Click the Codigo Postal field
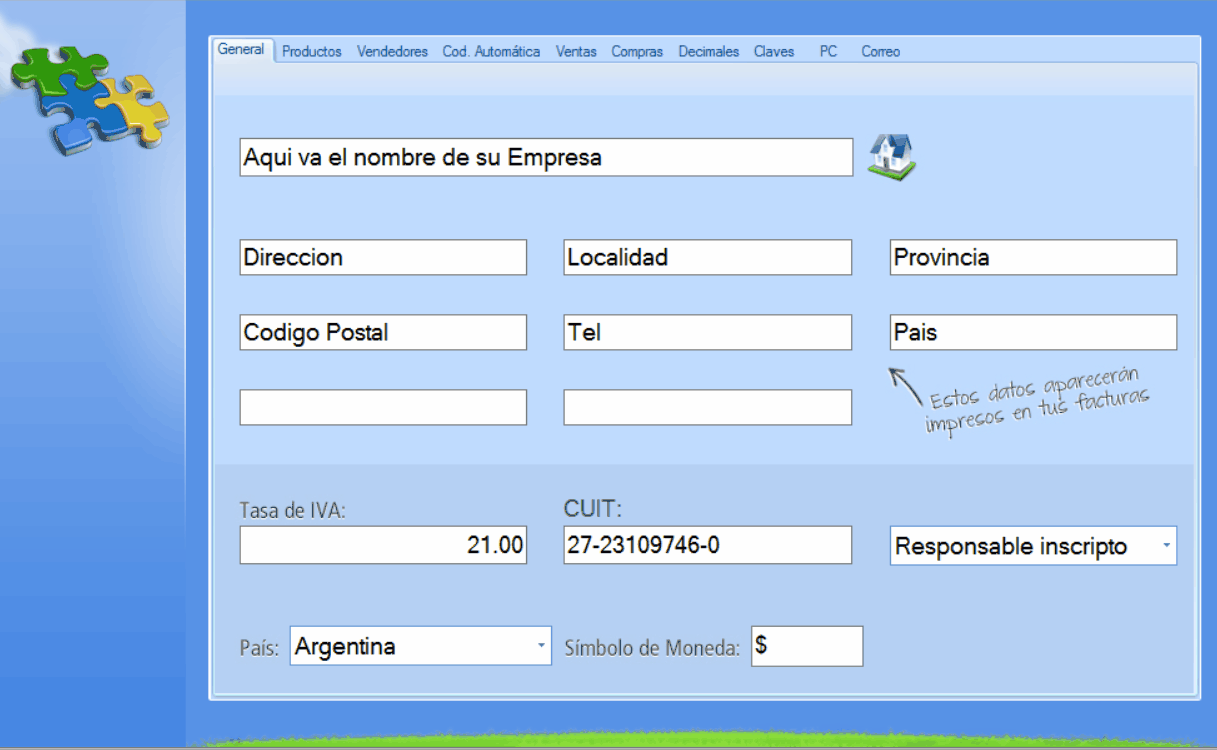Screen dimensions: 1217x750 pos(383,332)
